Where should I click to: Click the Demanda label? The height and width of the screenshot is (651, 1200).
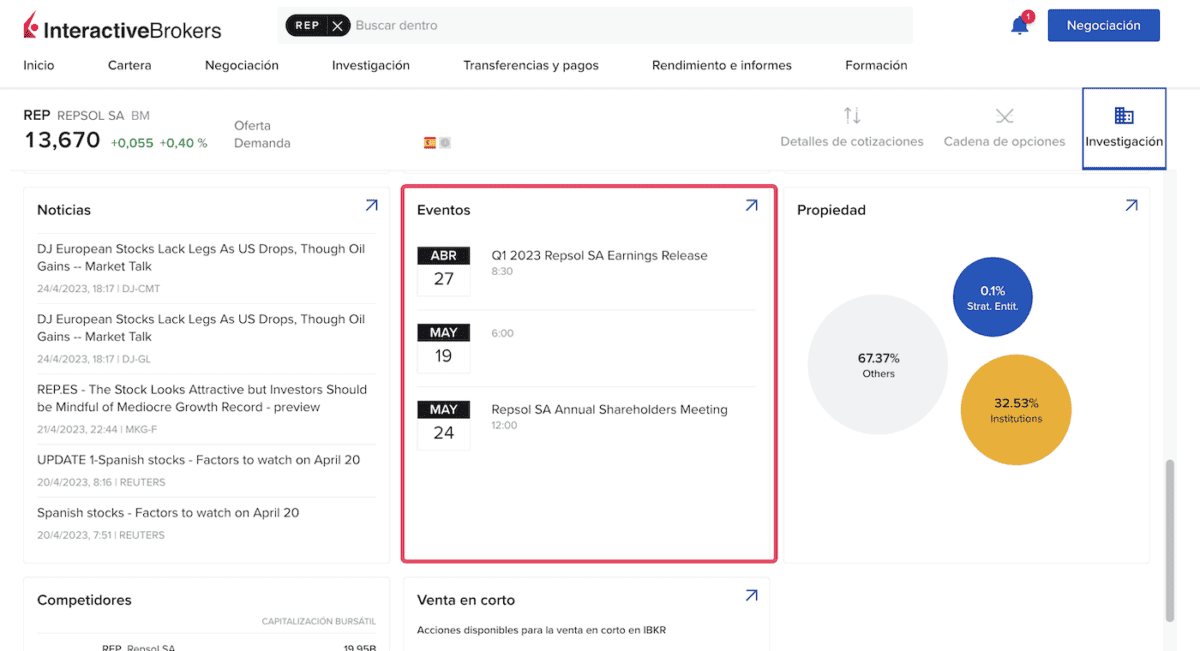coord(262,143)
